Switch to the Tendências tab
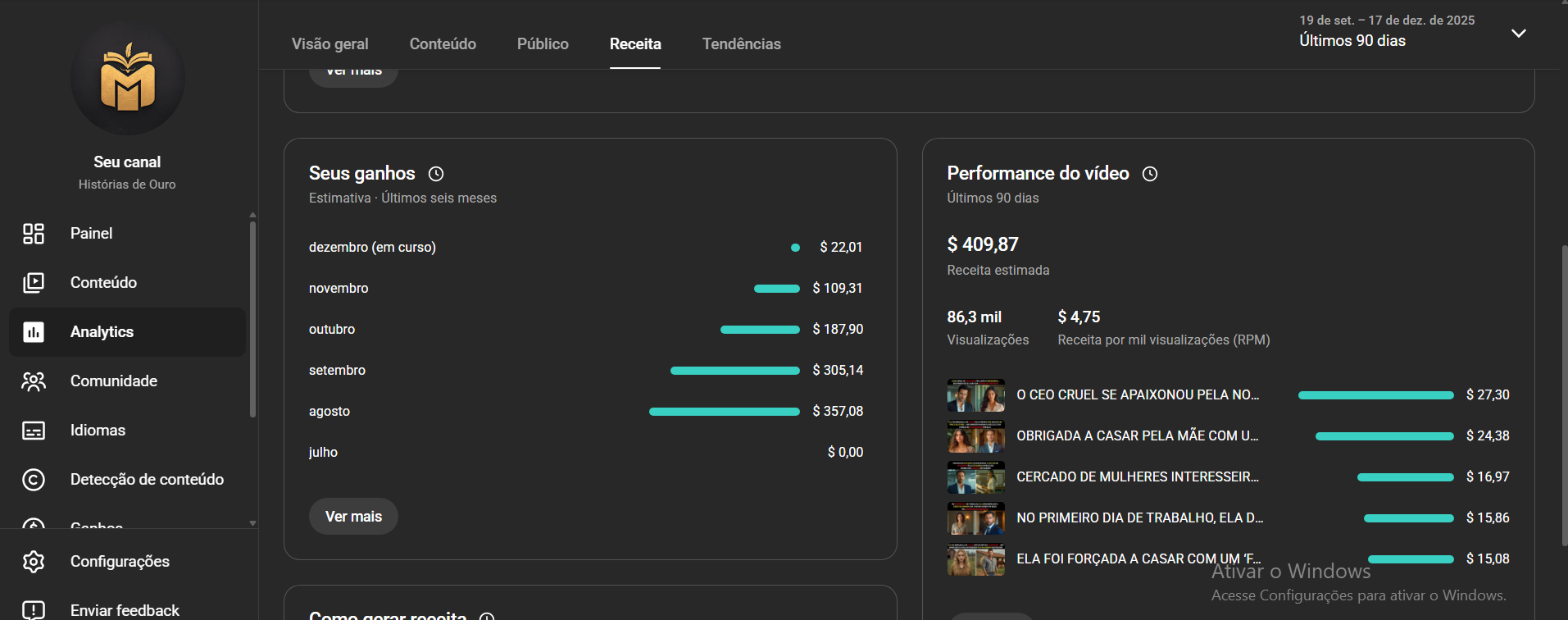Viewport: 1568px width, 620px height. [741, 44]
